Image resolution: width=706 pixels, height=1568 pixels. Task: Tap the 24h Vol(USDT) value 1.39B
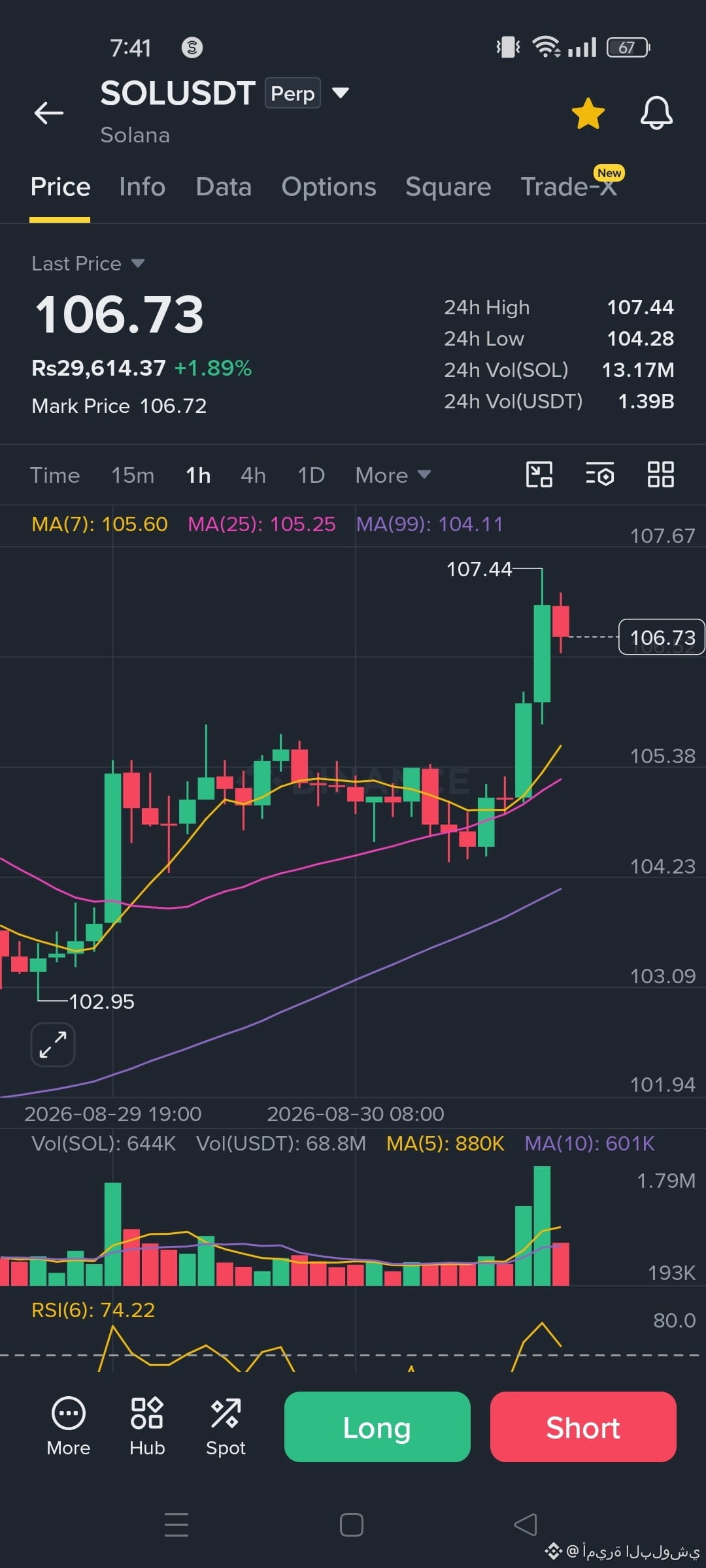[x=647, y=401]
